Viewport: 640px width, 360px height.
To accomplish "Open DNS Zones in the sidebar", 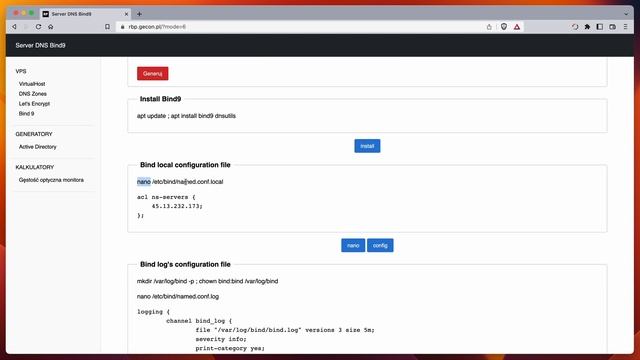I will [x=33, y=93].
